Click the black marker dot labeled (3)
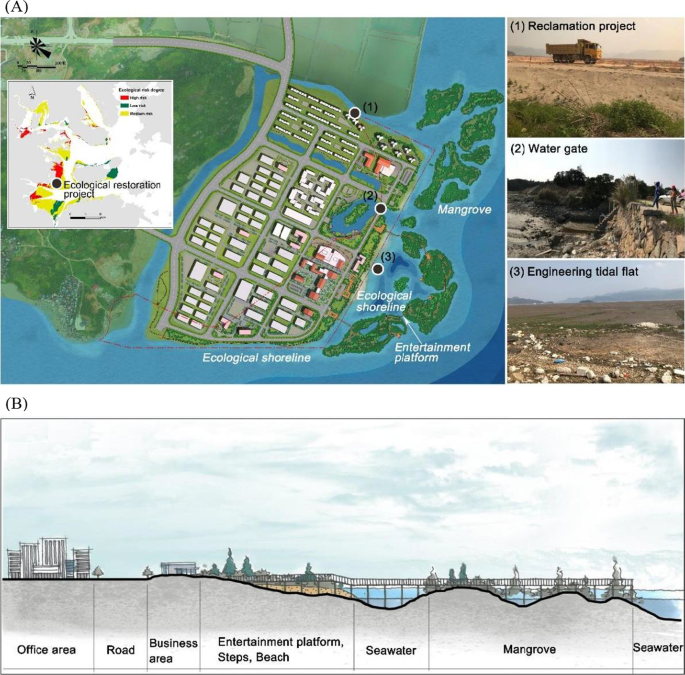Viewport: 685px width, 675px height. 378,269
